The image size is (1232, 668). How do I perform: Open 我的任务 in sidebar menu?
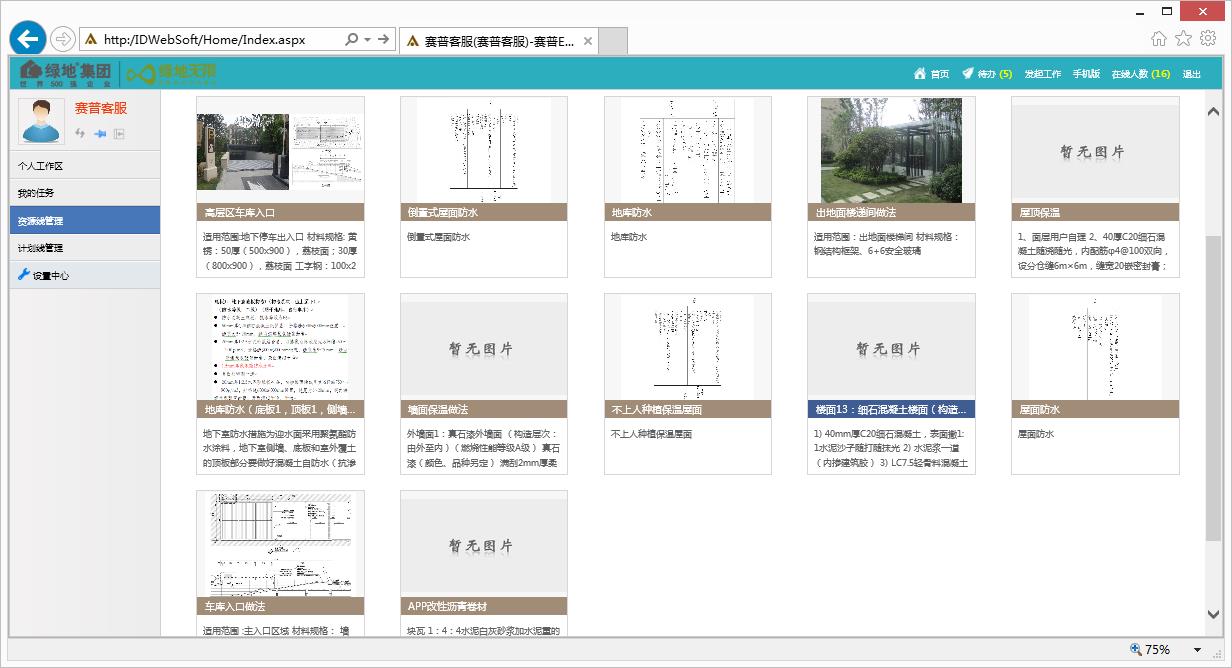[x=36, y=193]
